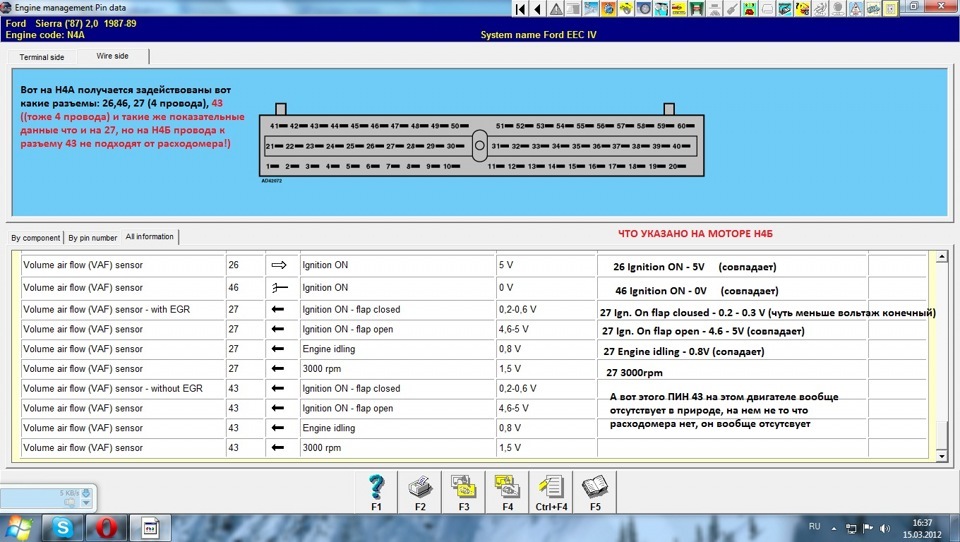Click the scrollbar down arrow of table
This screenshot has height=542, width=960.
(x=942, y=456)
